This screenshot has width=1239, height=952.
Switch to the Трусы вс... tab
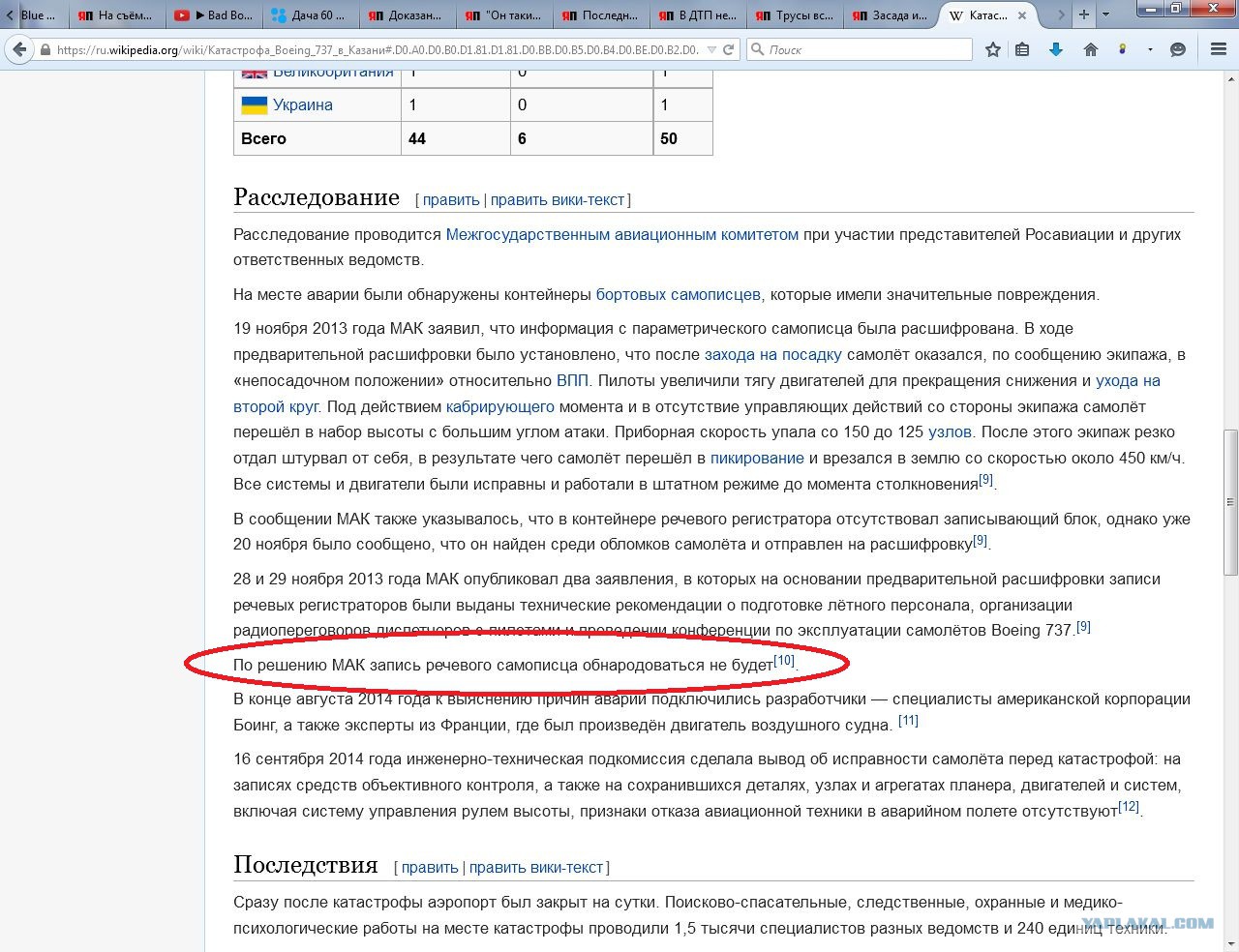794,15
